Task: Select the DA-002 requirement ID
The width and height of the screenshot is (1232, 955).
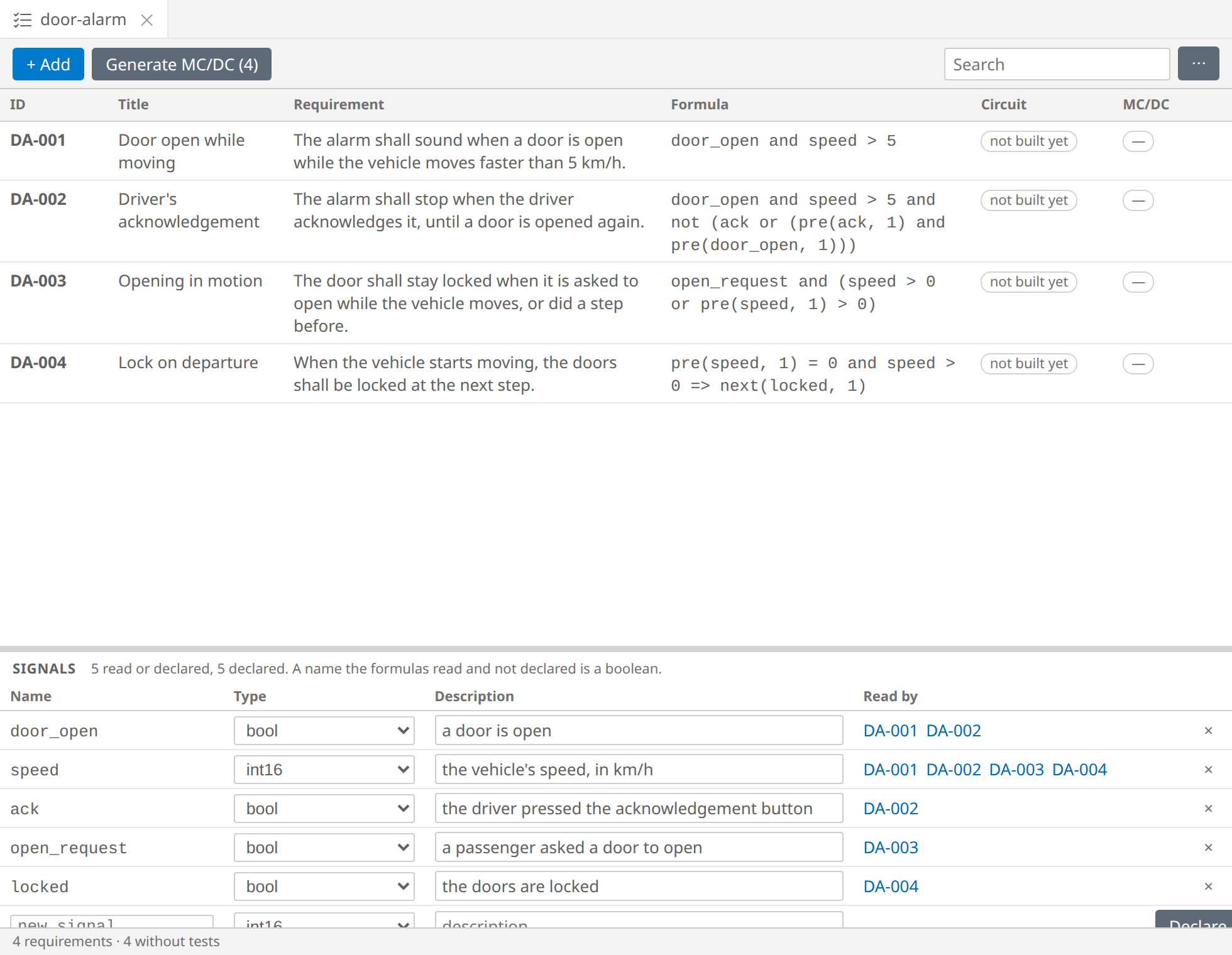Action: point(38,199)
